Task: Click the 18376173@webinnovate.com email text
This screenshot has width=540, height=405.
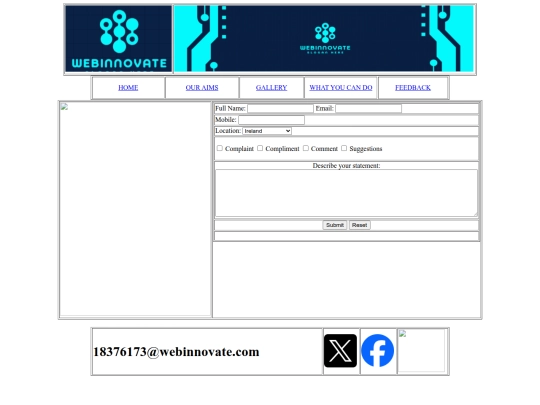Action: click(x=176, y=352)
